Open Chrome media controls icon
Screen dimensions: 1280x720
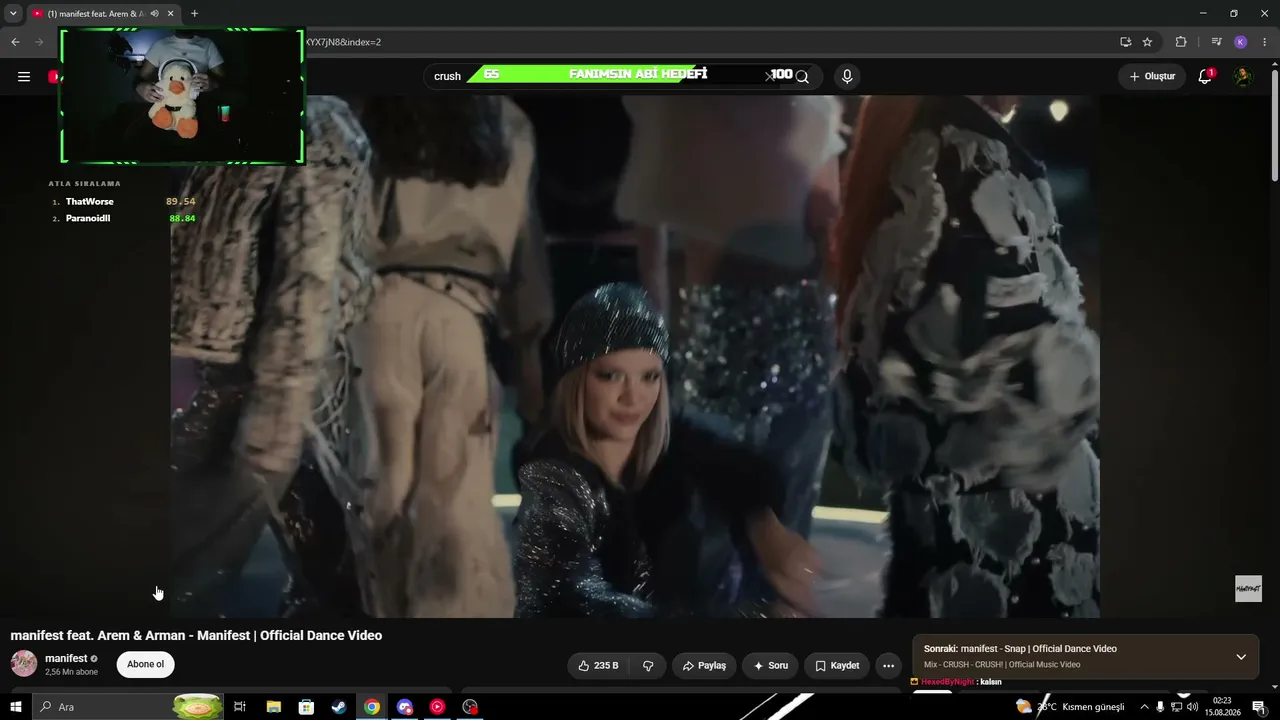tap(1216, 42)
